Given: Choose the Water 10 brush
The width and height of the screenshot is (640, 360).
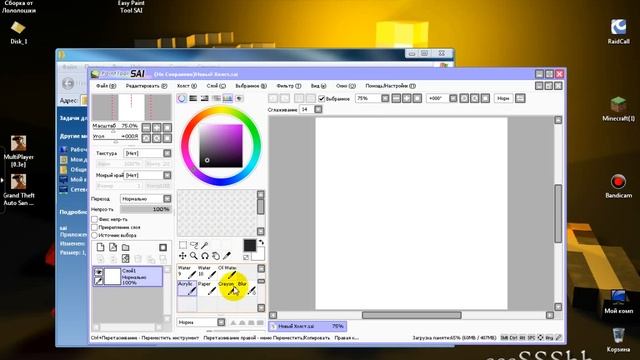Looking at the screenshot, I should [207, 271].
